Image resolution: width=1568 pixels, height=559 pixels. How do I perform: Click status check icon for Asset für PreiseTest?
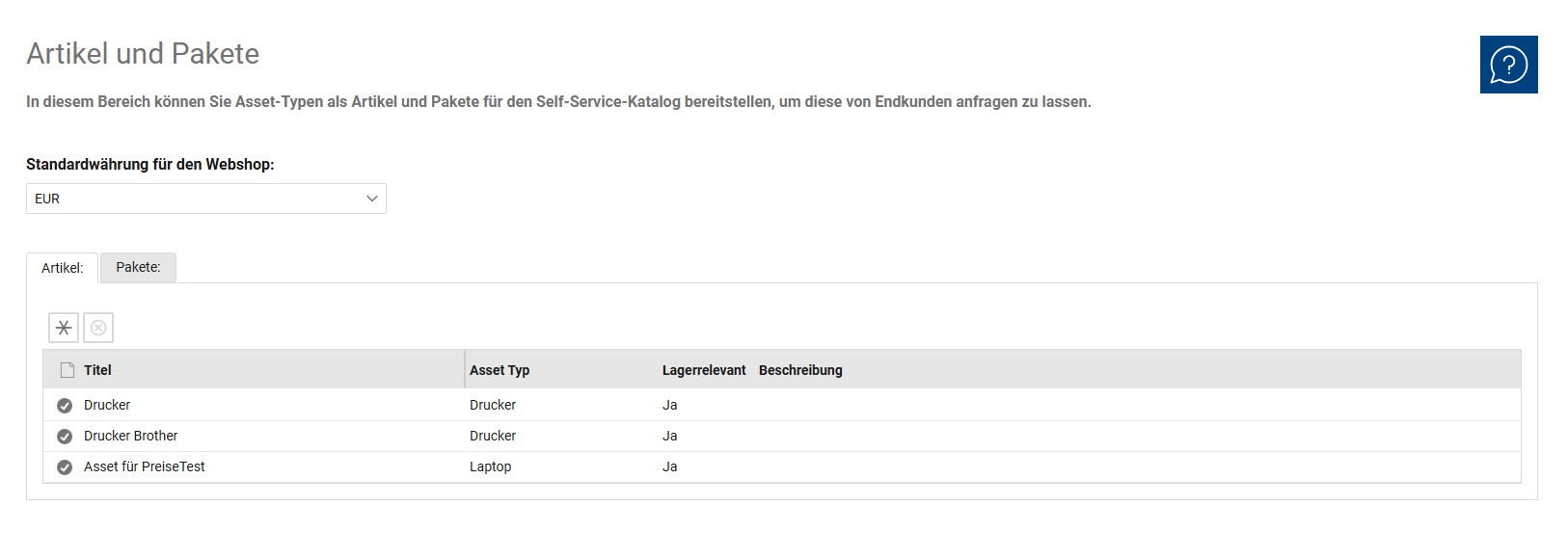coord(65,467)
